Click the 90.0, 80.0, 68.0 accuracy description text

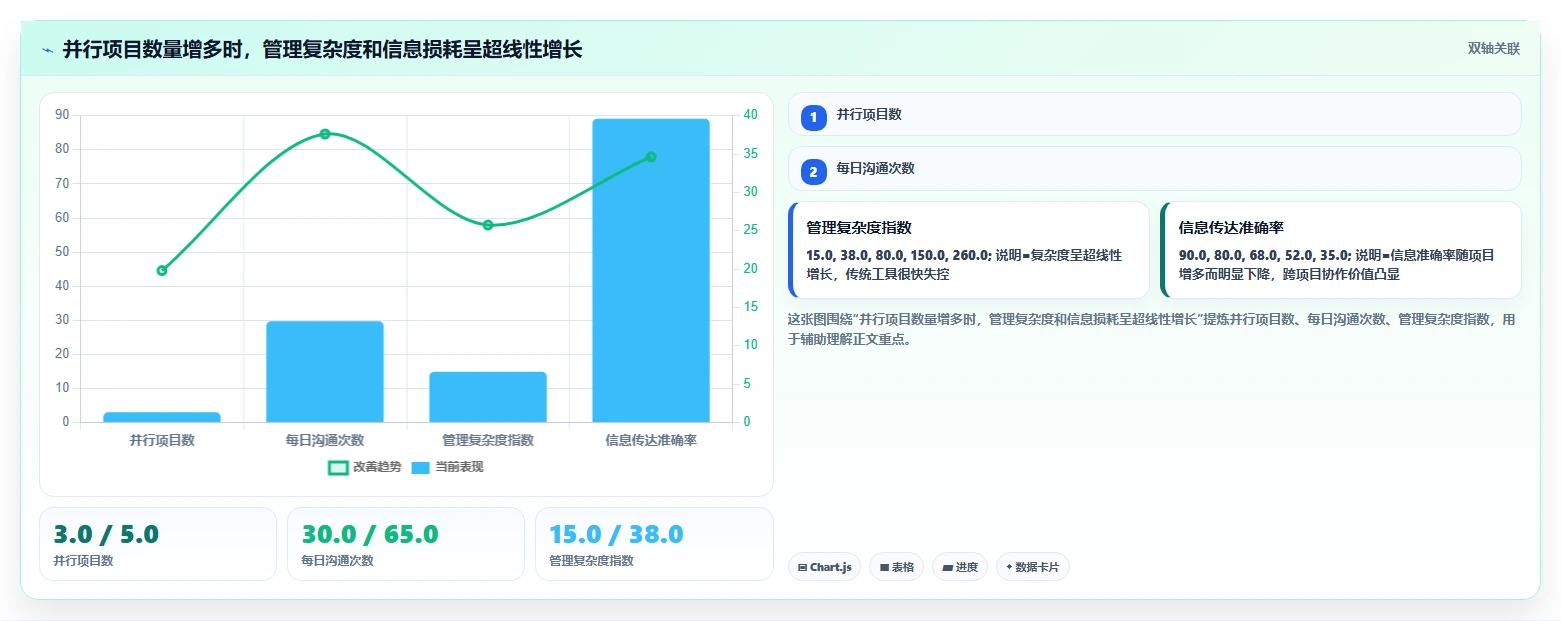(x=1336, y=265)
